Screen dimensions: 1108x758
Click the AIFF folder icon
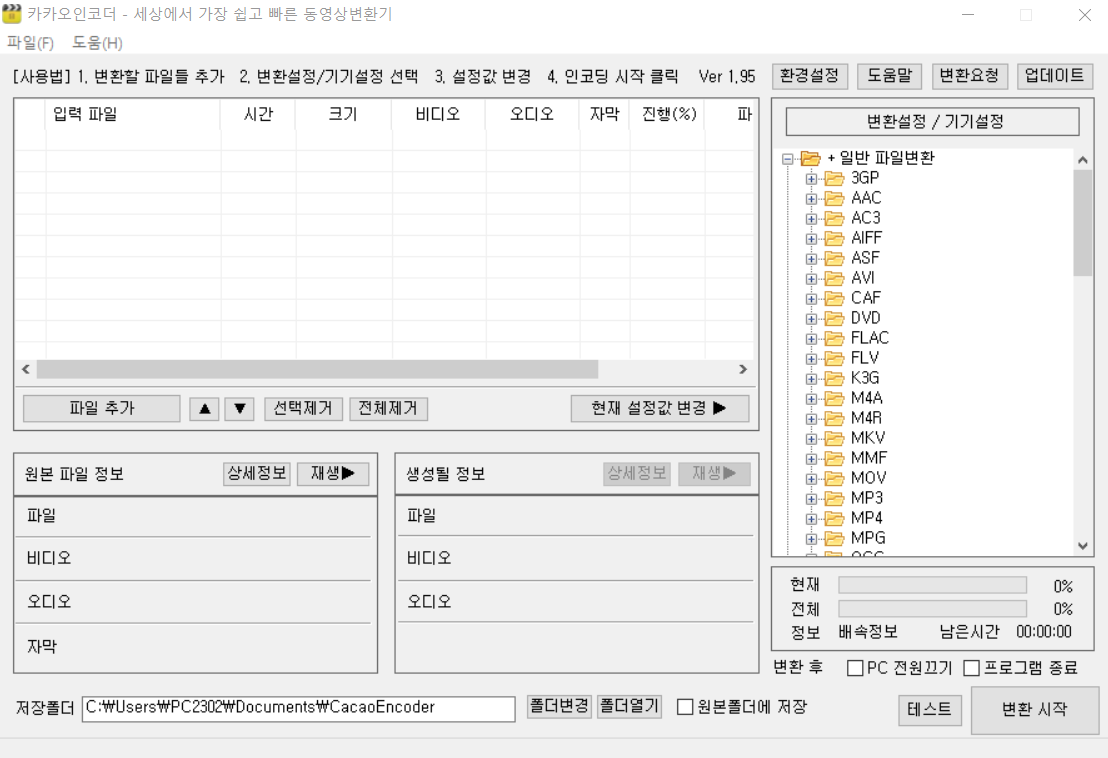tap(835, 238)
